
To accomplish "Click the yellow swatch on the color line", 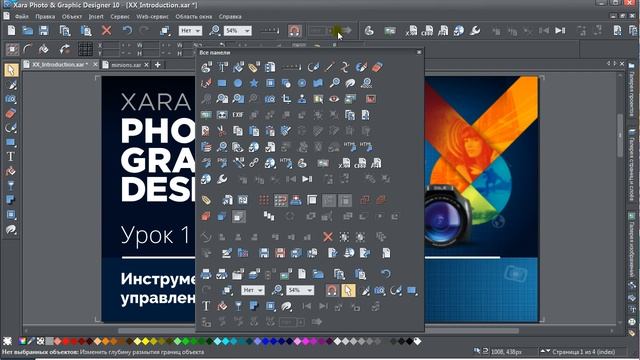I will coord(146,341).
